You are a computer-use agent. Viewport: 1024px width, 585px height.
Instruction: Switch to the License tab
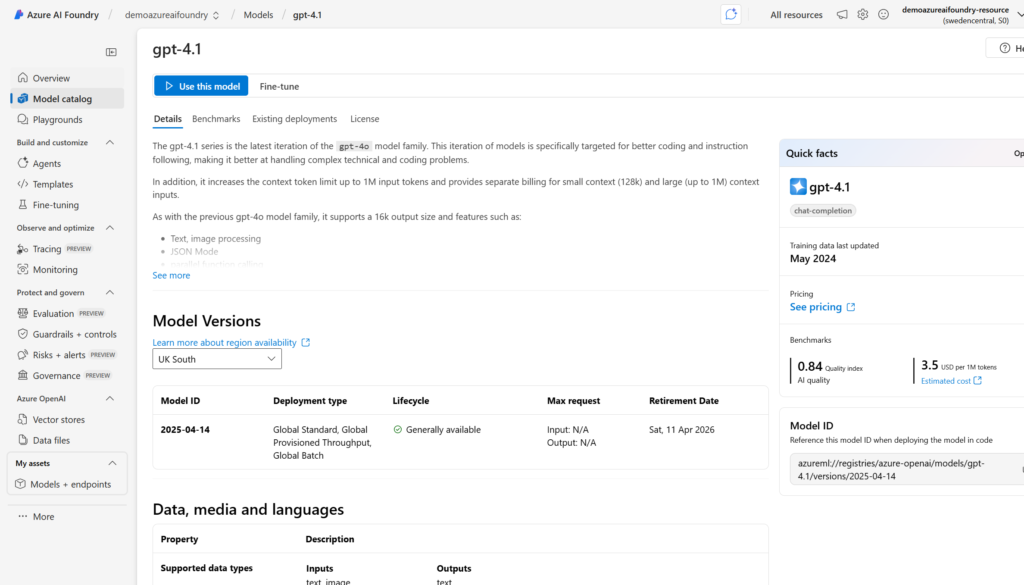[364, 119]
